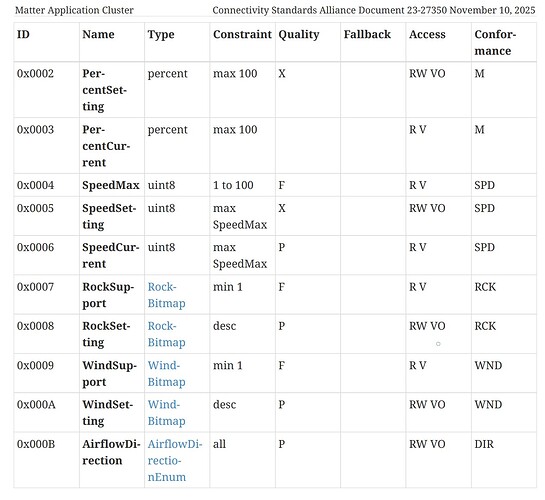Open the WindBitmap link in WindSupport row
Viewport: 545px width, 500px height.
[x=166, y=374]
